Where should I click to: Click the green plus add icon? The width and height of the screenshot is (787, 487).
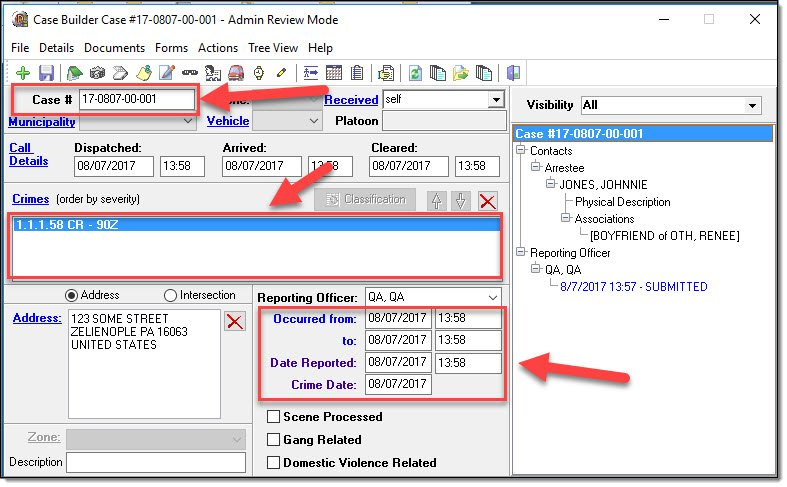pyautogui.click(x=22, y=73)
